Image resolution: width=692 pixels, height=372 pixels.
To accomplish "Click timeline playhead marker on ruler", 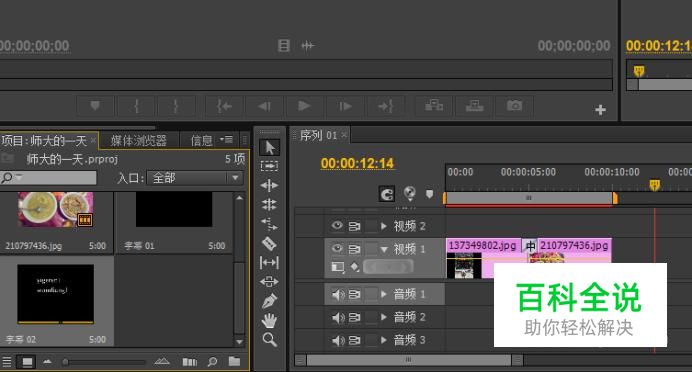I will pyautogui.click(x=654, y=184).
